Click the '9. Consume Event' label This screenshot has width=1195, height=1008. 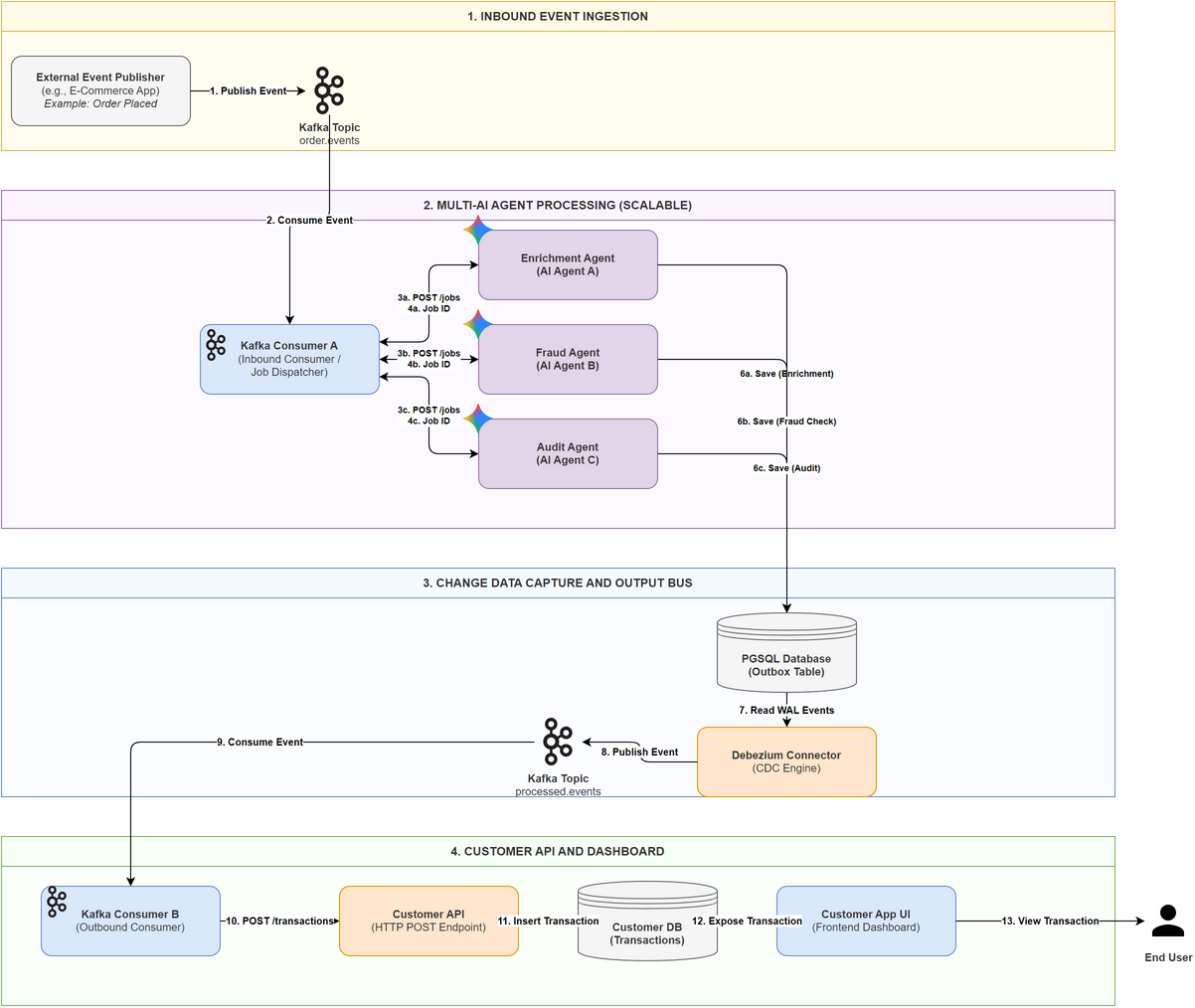click(x=259, y=743)
